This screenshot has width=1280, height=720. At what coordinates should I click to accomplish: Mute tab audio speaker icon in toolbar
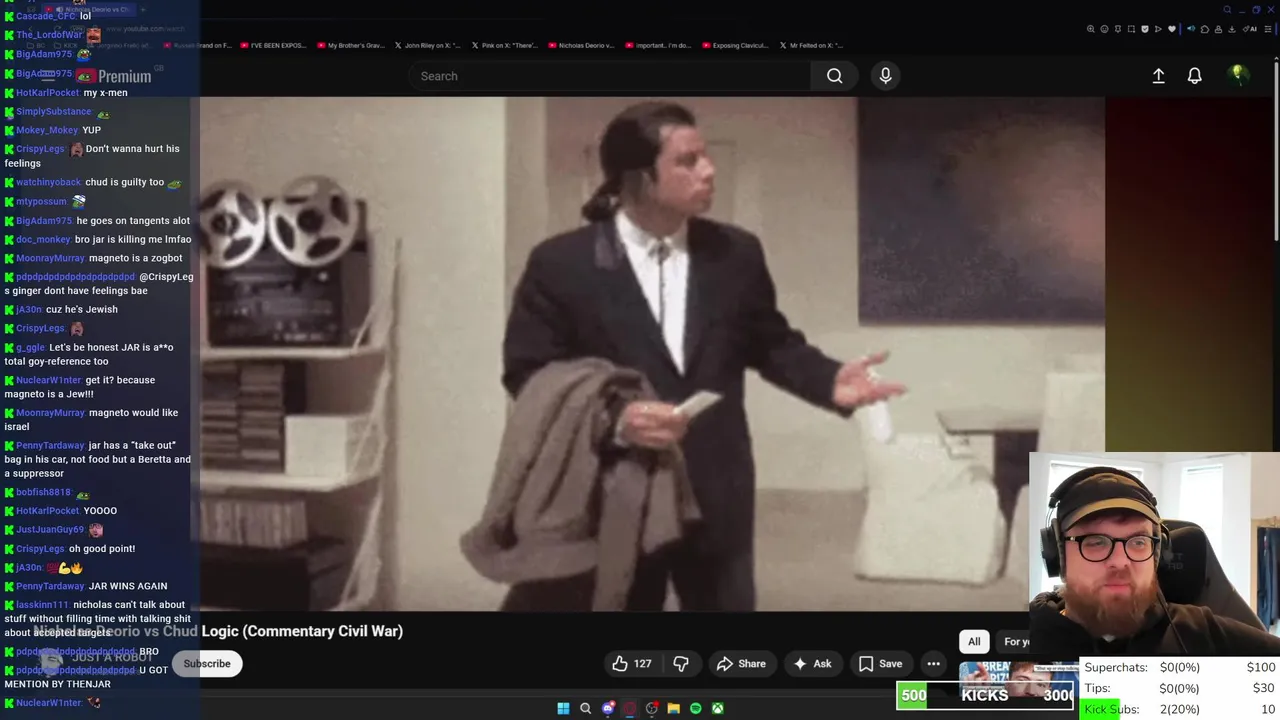pos(1191,29)
